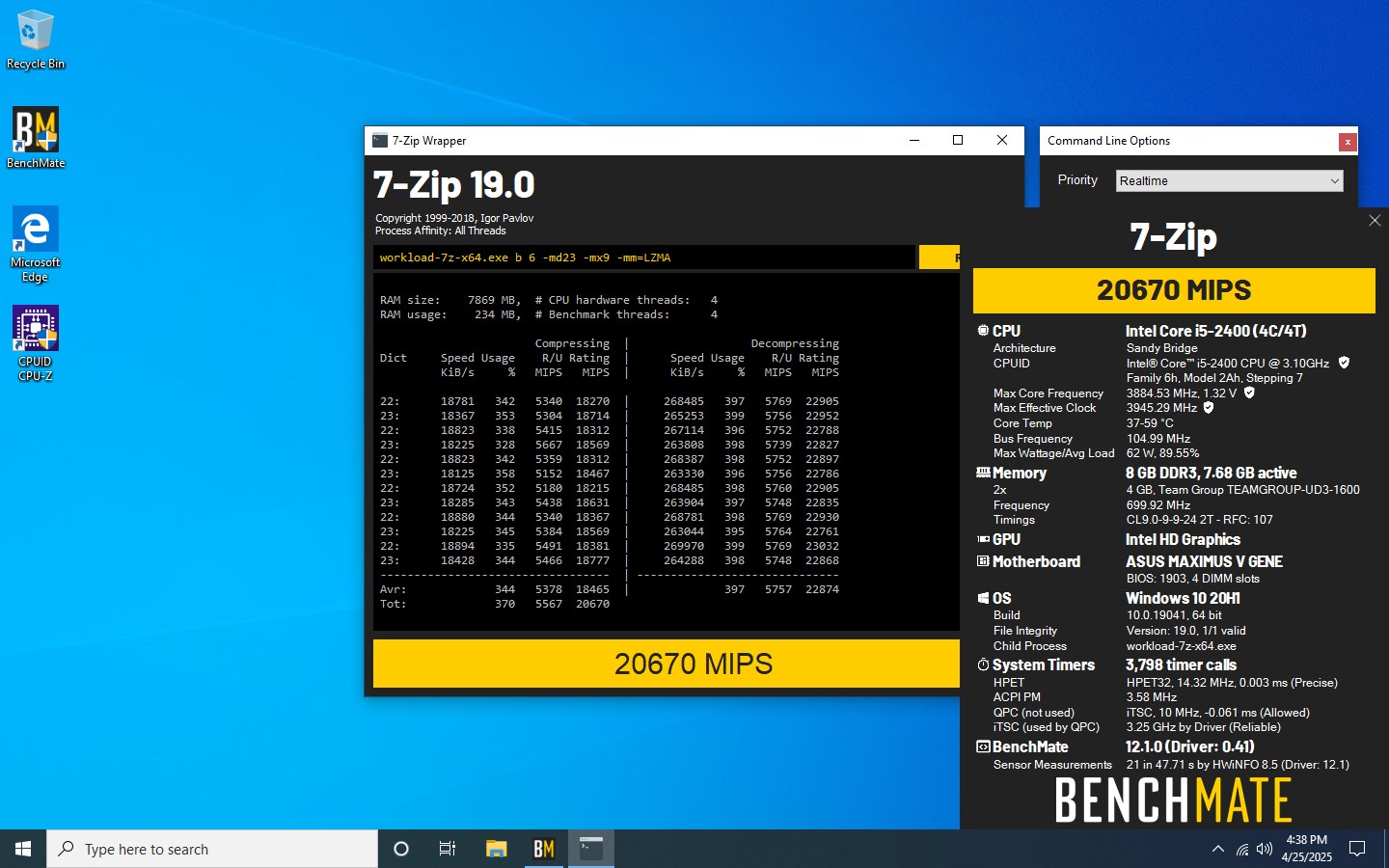
Task: Click the HPET32, 14.32 MHz timer value
Action: (x=1232, y=682)
